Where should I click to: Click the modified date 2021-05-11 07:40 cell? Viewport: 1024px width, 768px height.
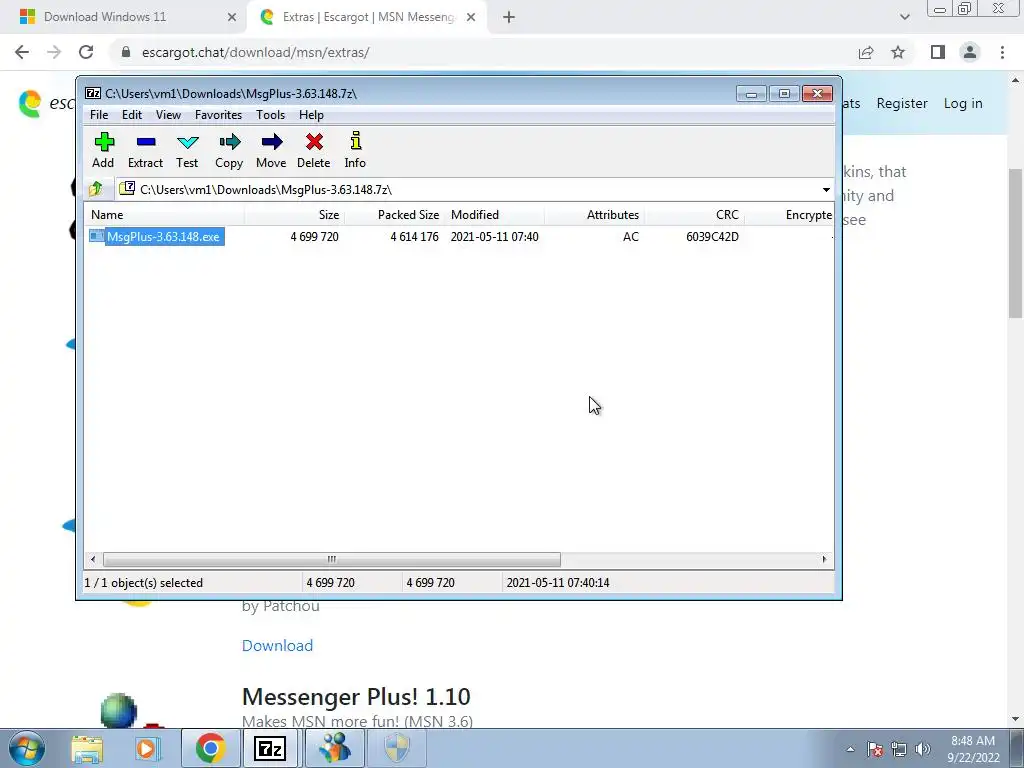click(494, 236)
